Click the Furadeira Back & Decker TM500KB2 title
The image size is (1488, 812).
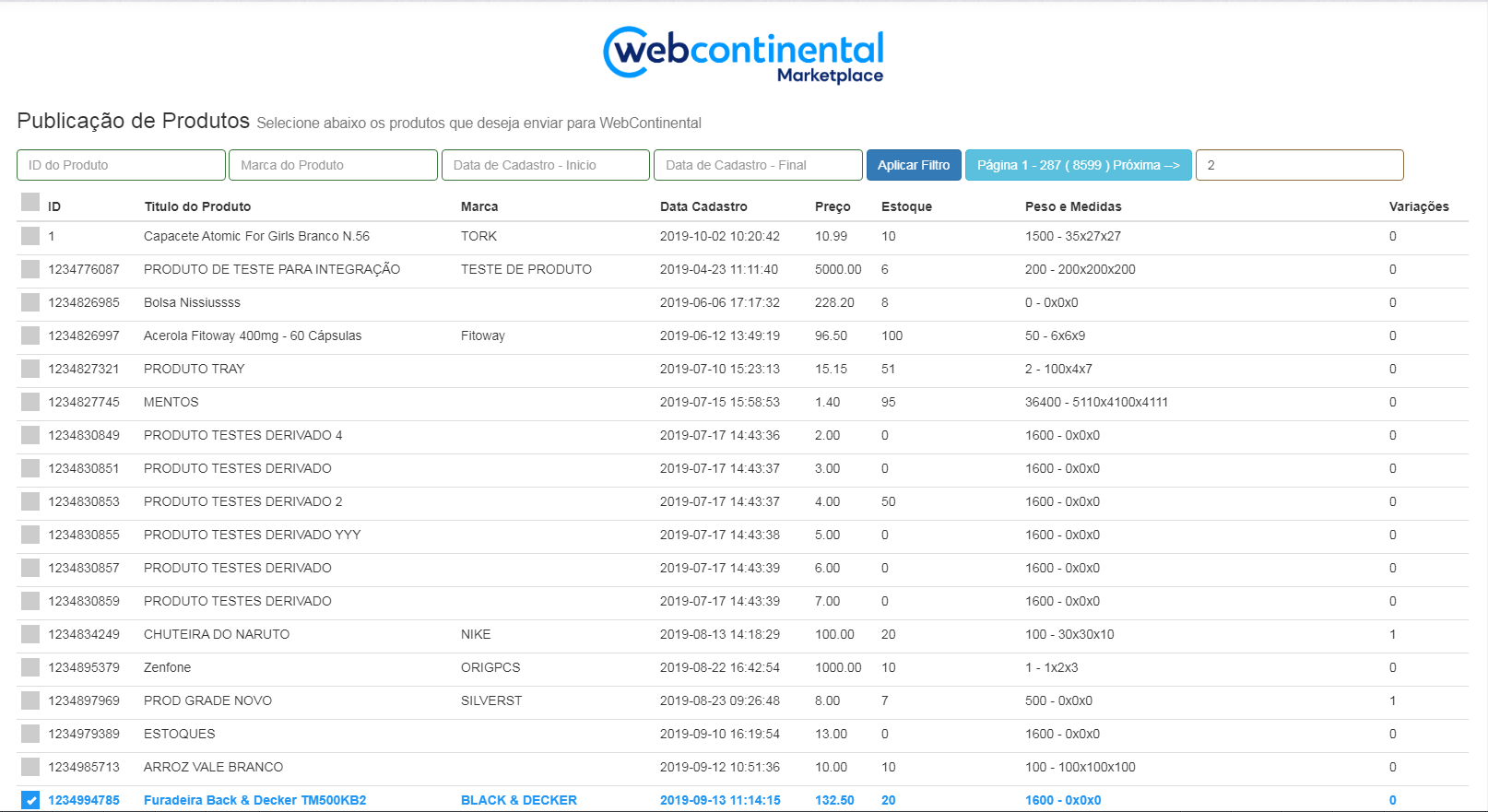[x=254, y=800]
